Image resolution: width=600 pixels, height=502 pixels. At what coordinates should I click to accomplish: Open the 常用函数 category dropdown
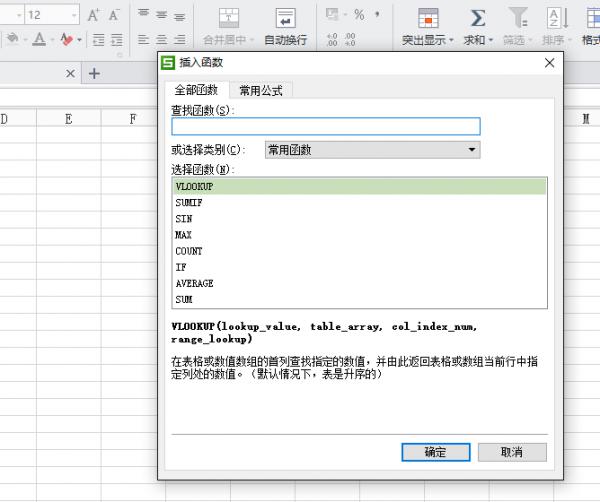tap(372, 150)
